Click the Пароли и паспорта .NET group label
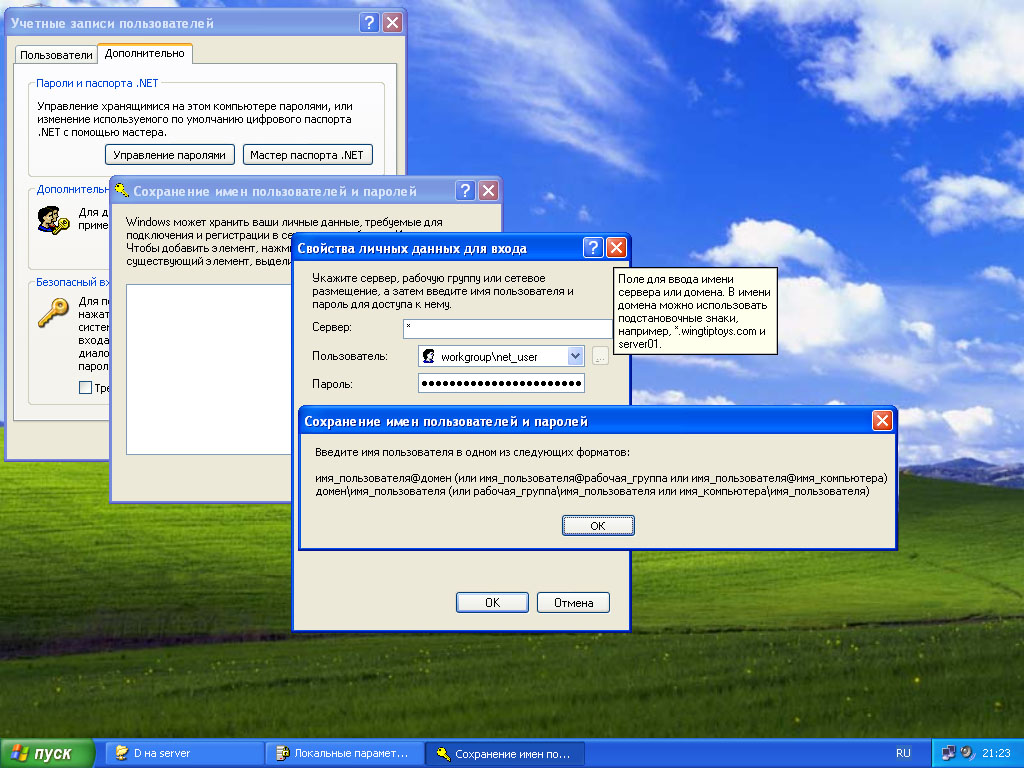This screenshot has height=768, width=1024. click(97, 83)
